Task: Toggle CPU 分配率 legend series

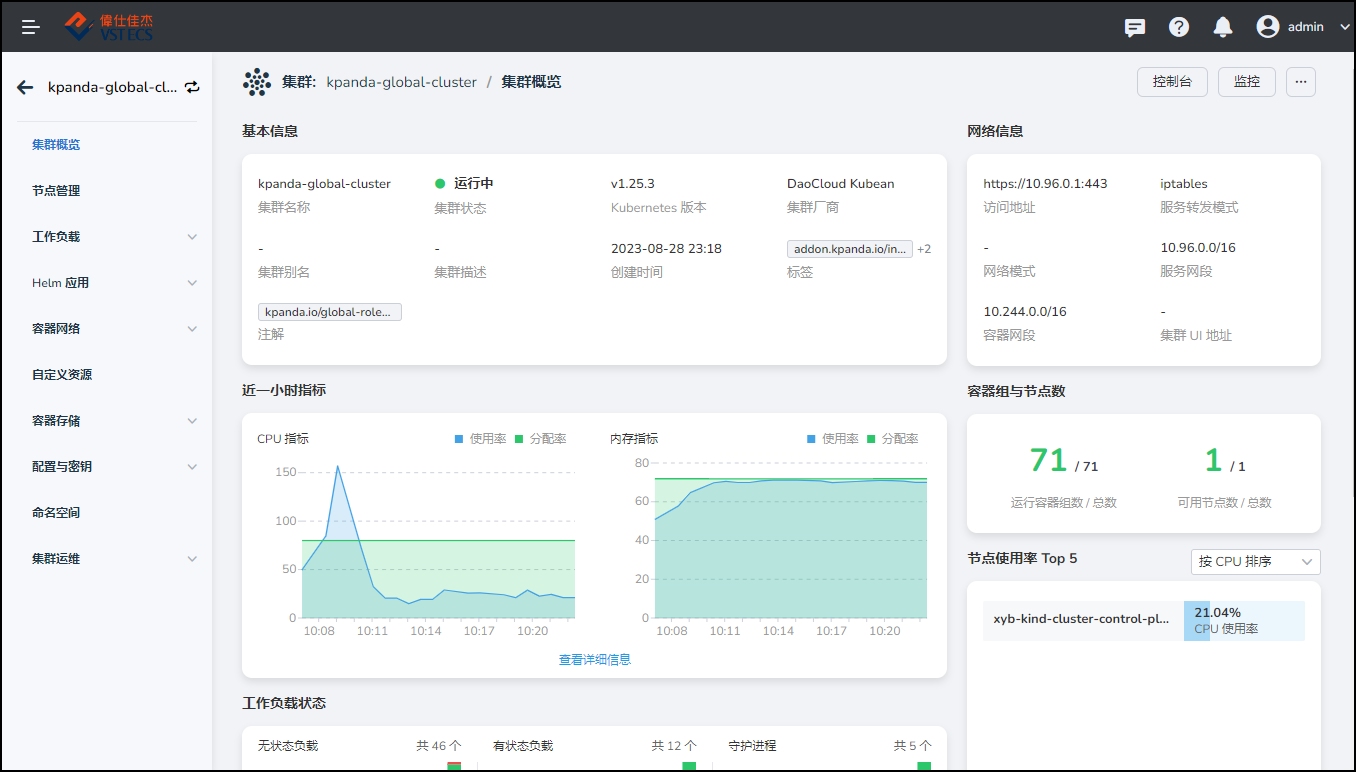Action: [540, 439]
